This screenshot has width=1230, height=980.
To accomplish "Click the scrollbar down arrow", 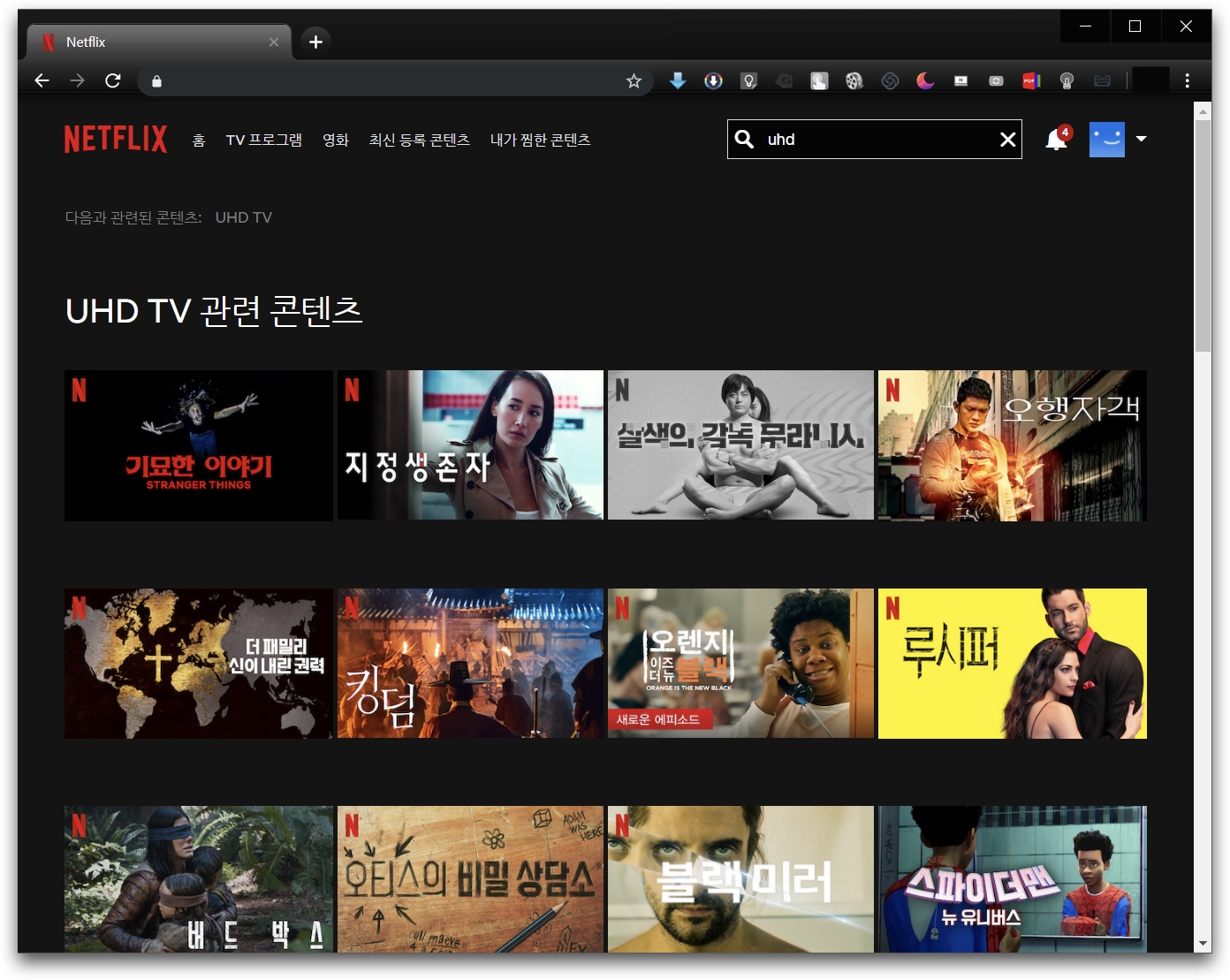I will click(1203, 944).
